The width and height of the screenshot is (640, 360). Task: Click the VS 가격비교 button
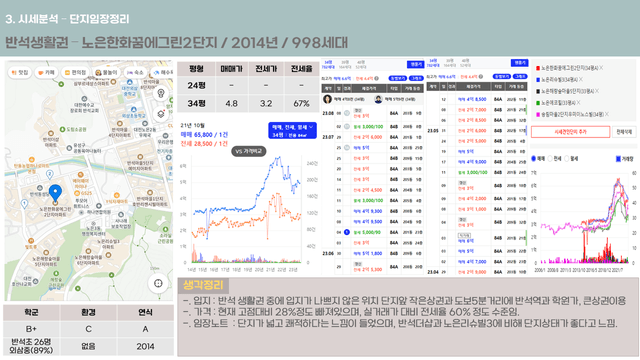249,151
